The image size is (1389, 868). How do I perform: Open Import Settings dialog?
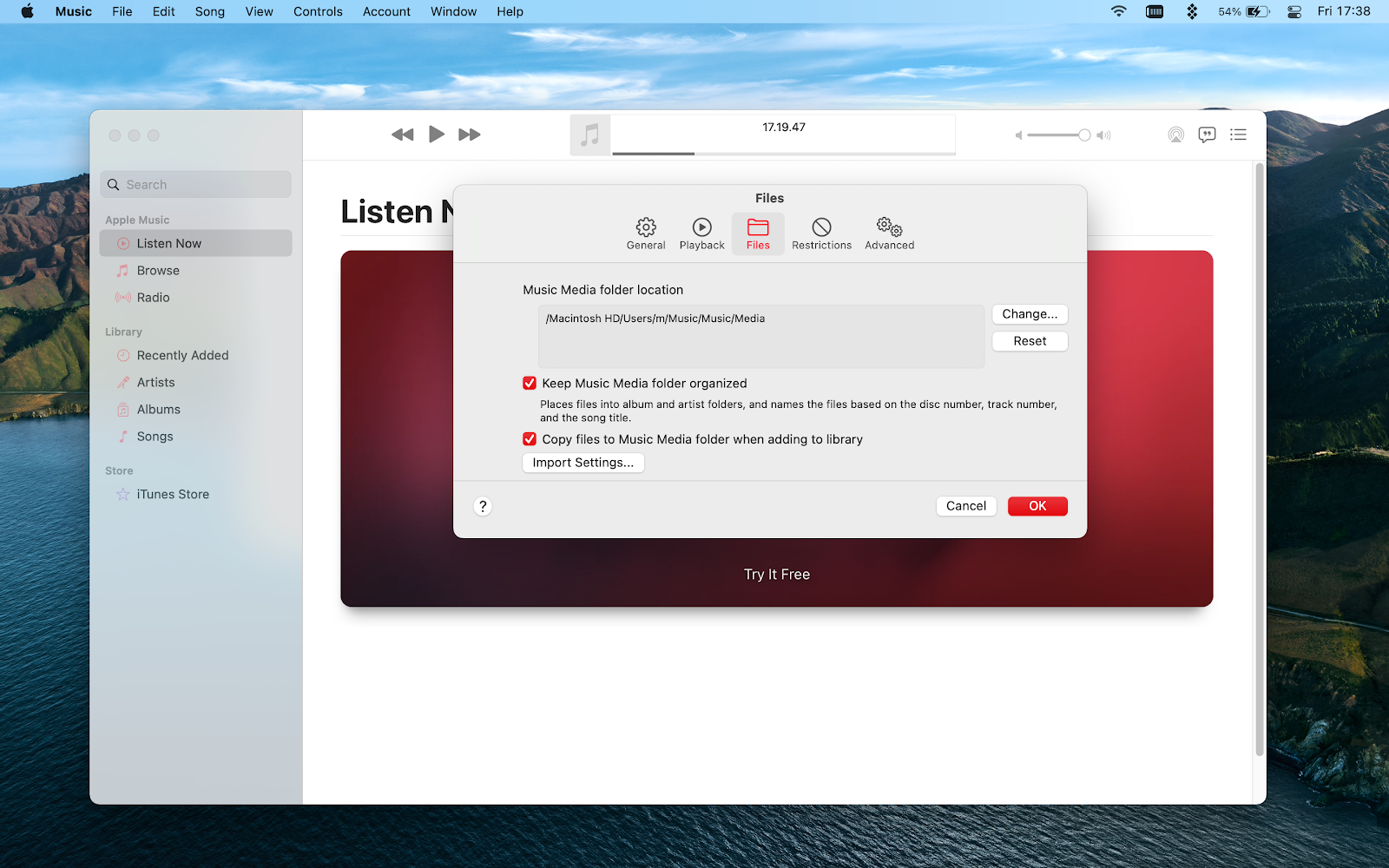pos(583,463)
